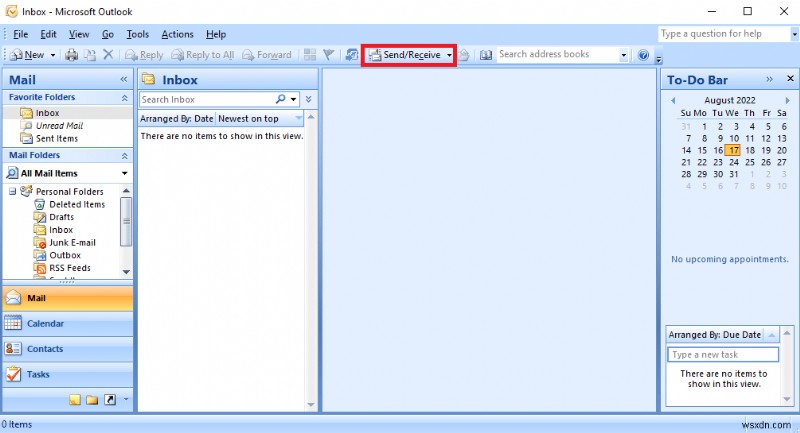Viewport: 800px width, 433px height.
Task: Switch to the Tasks pane
Action: coord(67,374)
